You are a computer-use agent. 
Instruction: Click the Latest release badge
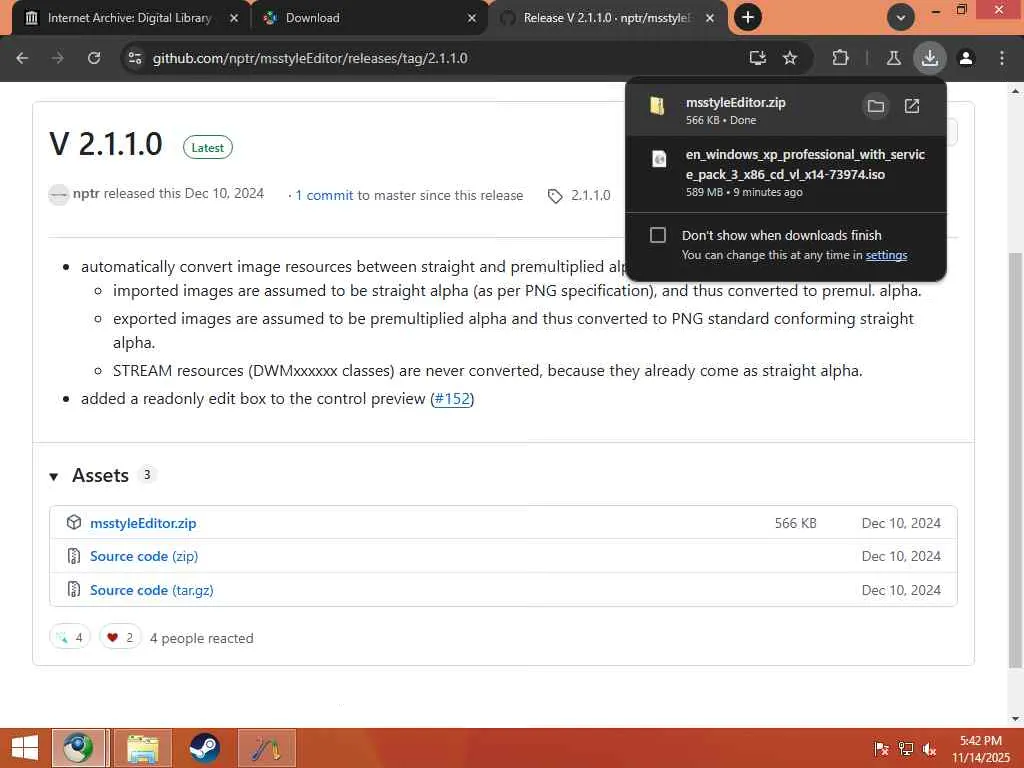(x=208, y=148)
